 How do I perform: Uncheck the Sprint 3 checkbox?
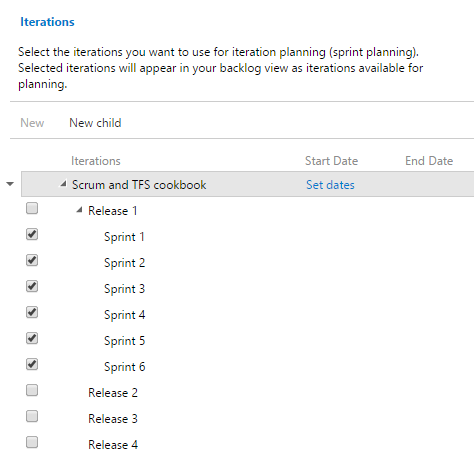point(32,286)
